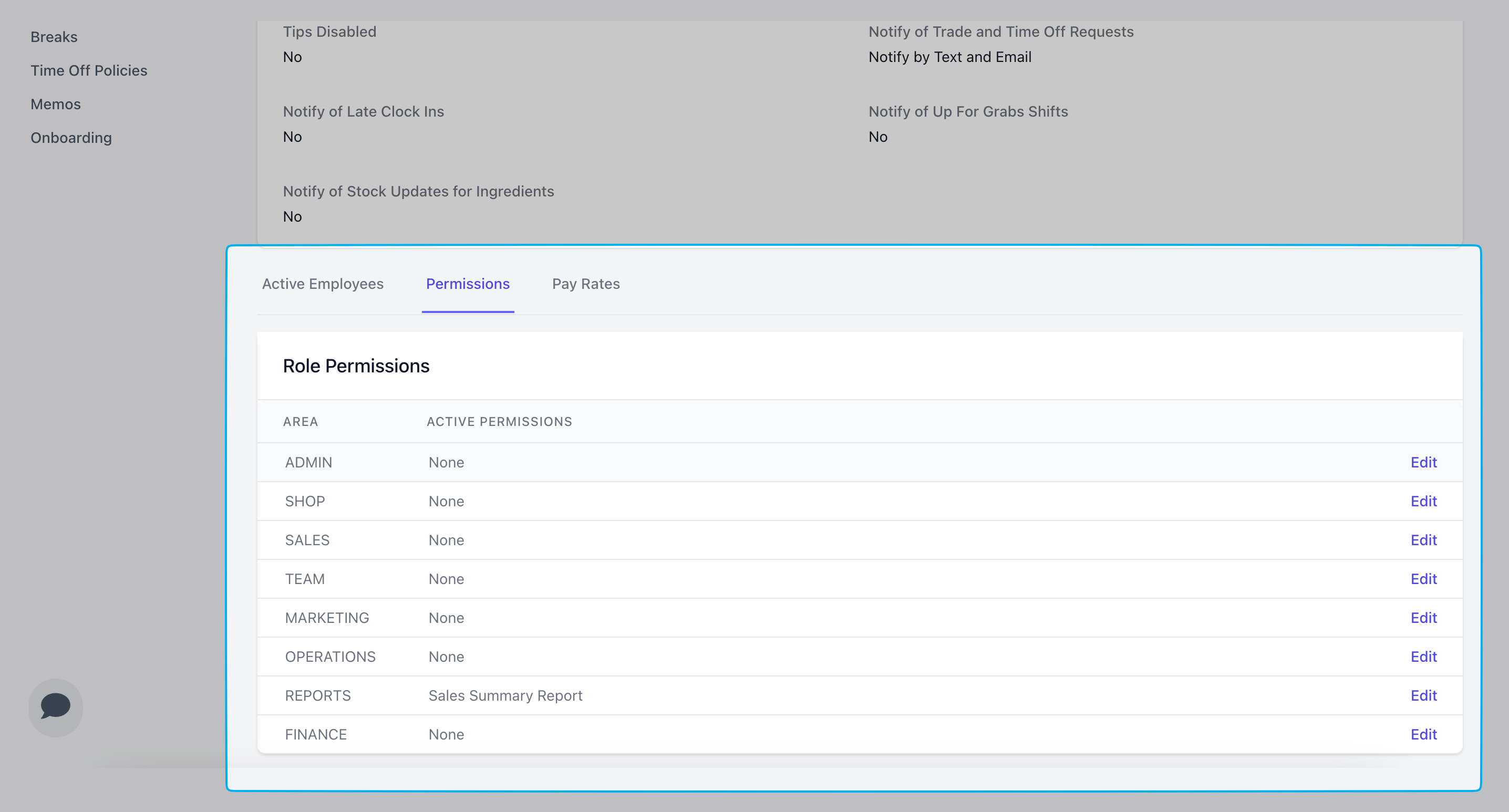1509x812 pixels.
Task: Edit the REPORTS area permissions
Action: pyautogui.click(x=1423, y=695)
